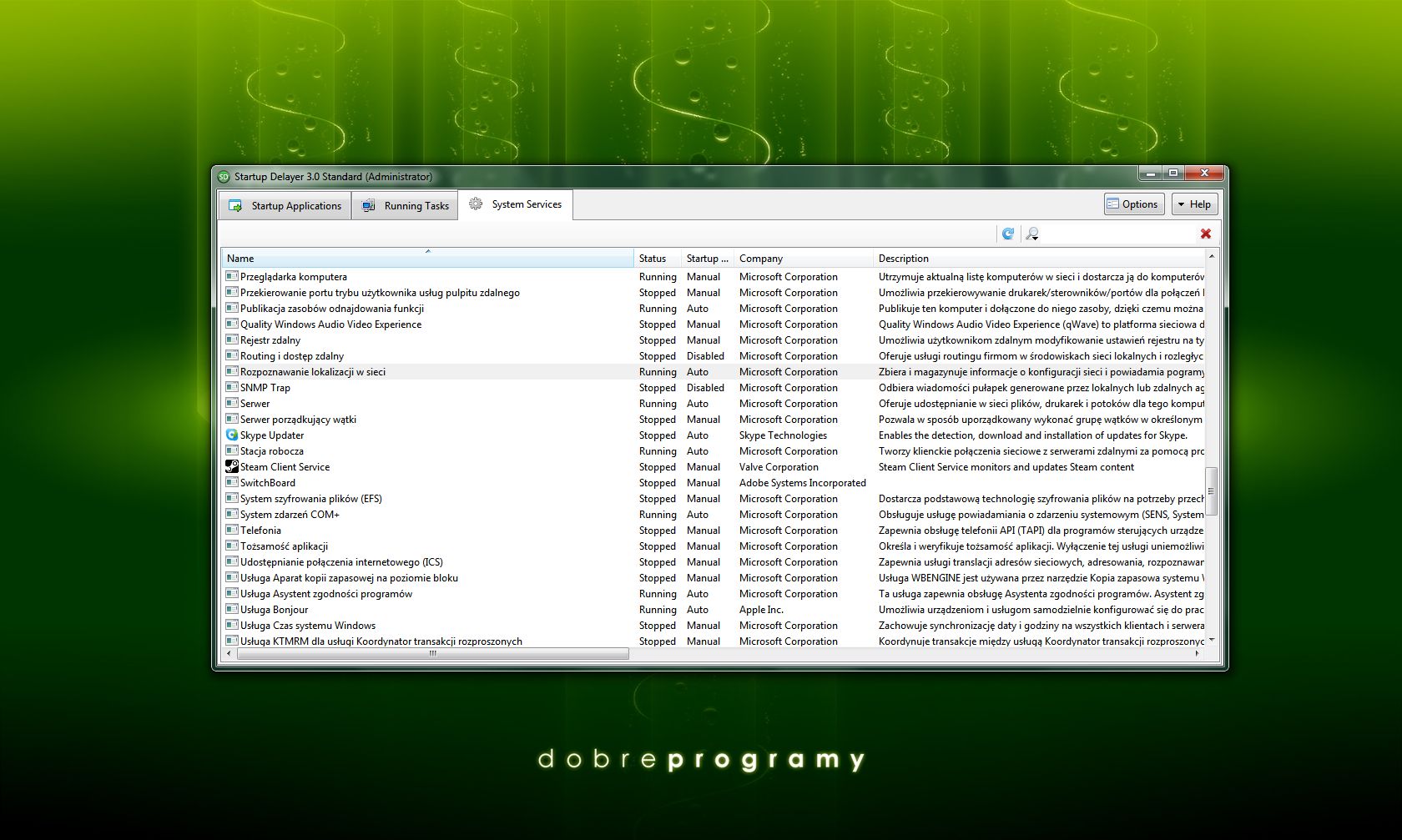This screenshot has width=1402, height=840.
Task: Click the Skype Updater description text
Action: [x=1033, y=435]
